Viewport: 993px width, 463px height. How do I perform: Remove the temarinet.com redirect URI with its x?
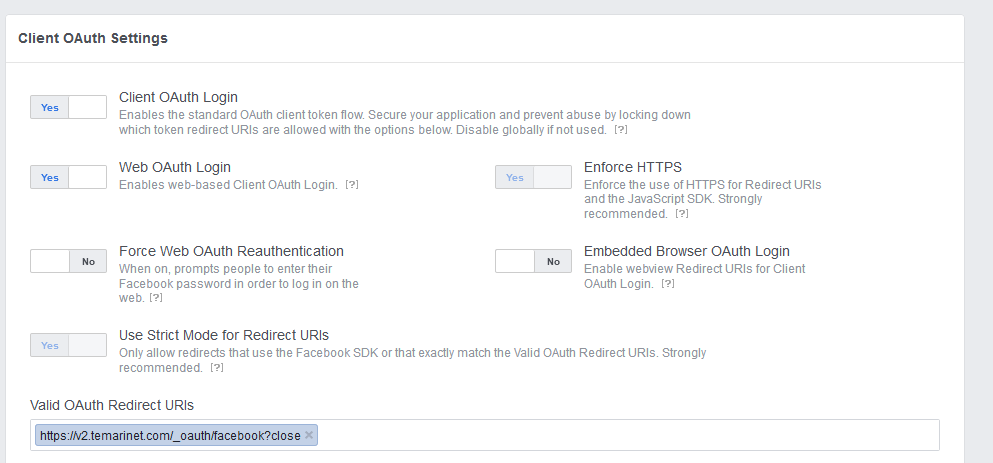click(309, 435)
